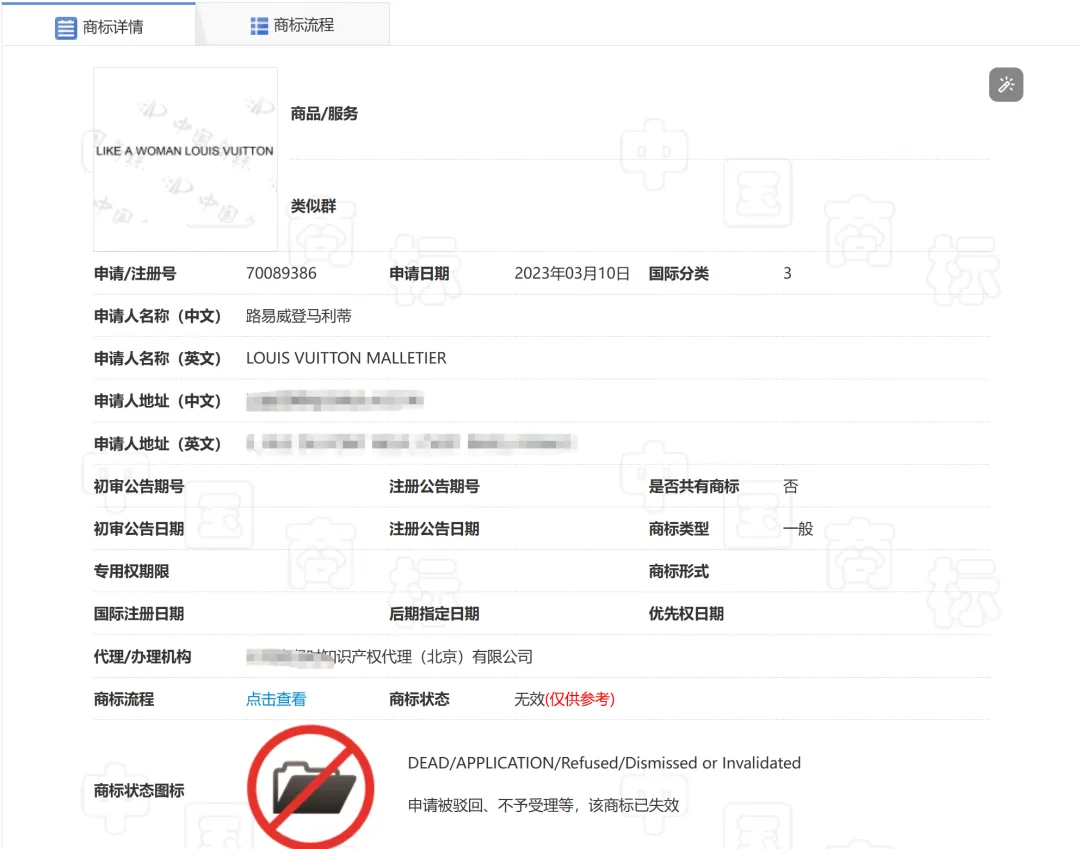Click the 国际分类 label
The width and height of the screenshot is (1080, 849).
click(678, 273)
